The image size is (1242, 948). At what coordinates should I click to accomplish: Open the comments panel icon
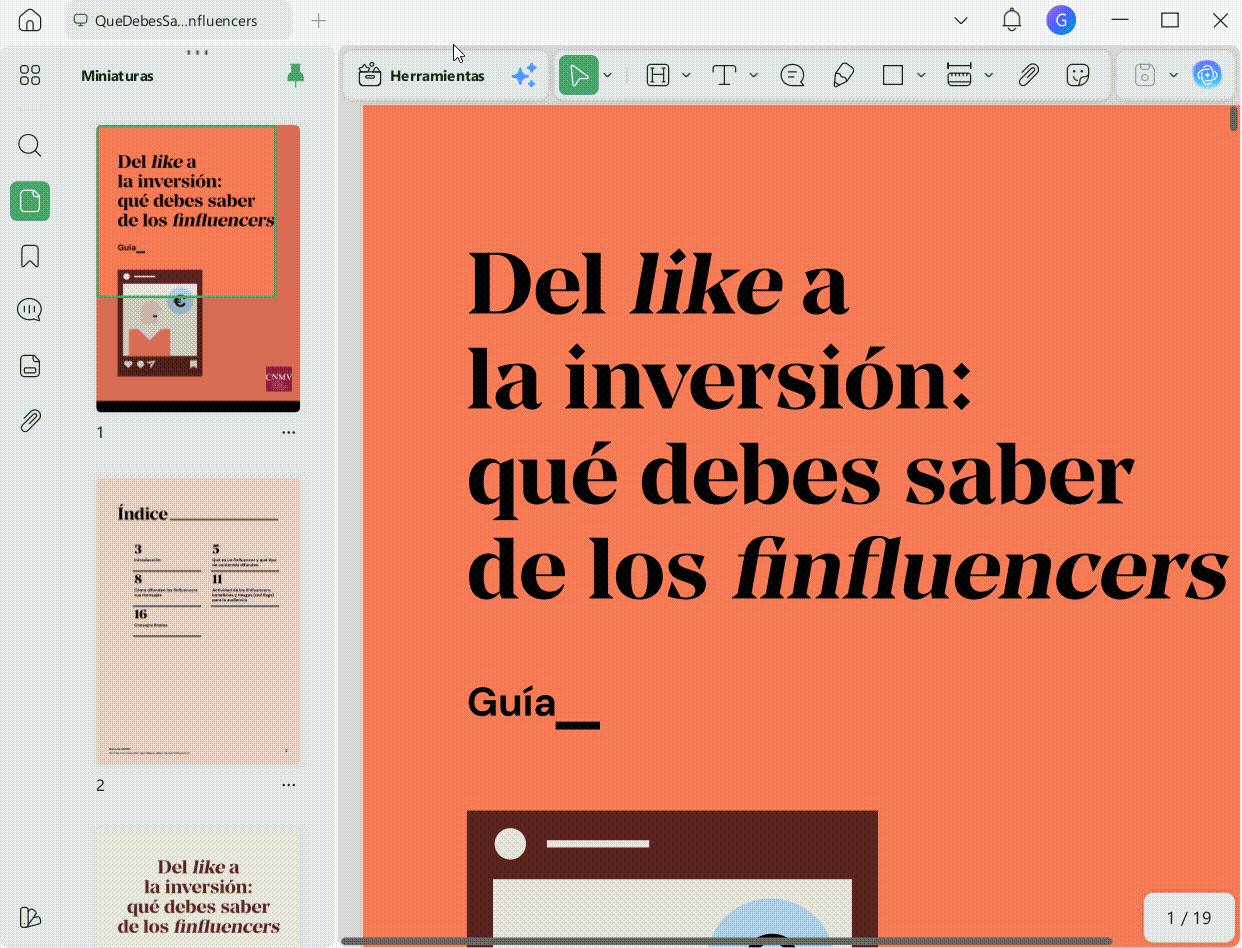(30, 310)
